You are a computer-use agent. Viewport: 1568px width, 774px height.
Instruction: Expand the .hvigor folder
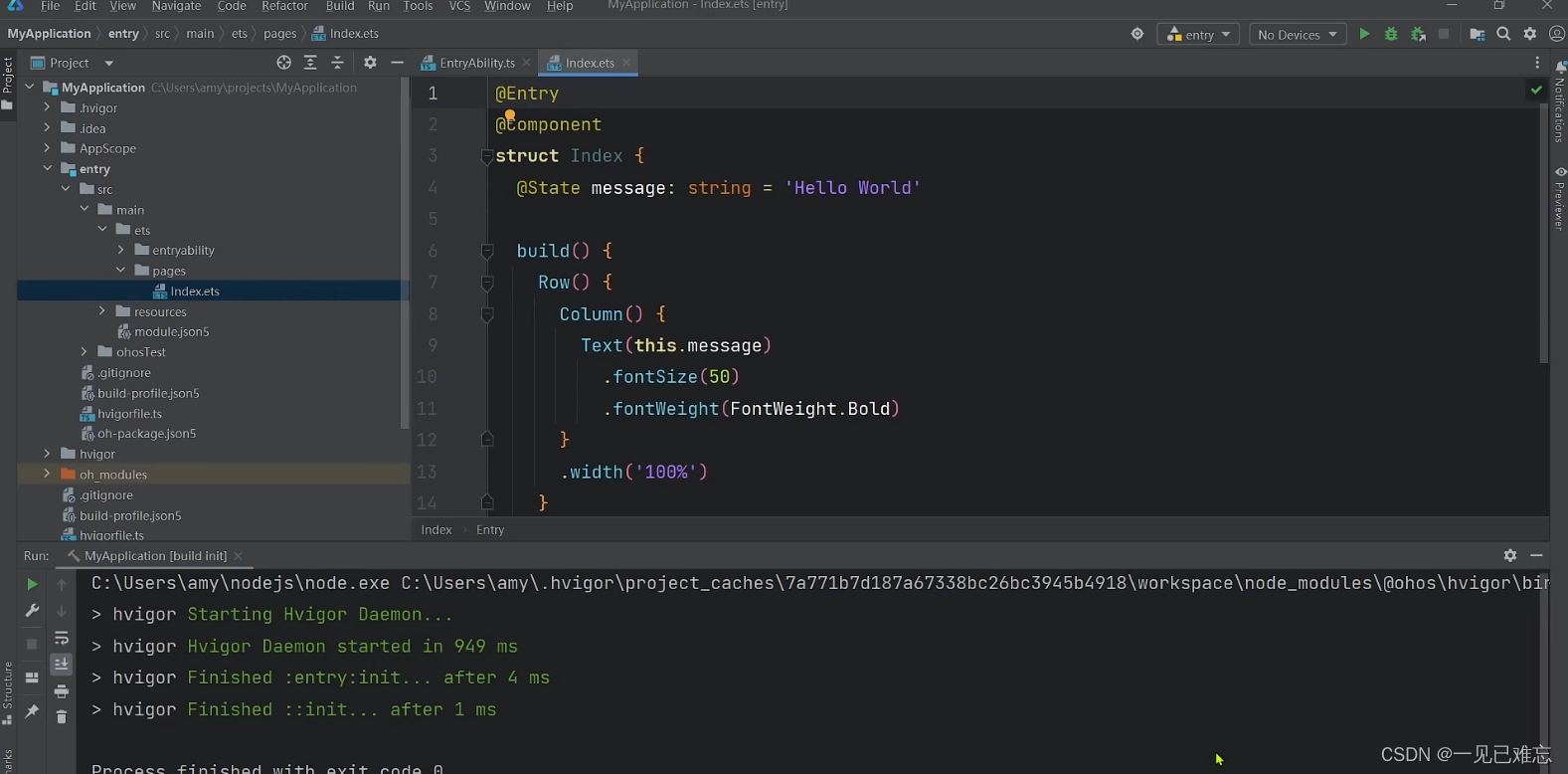pyautogui.click(x=47, y=107)
